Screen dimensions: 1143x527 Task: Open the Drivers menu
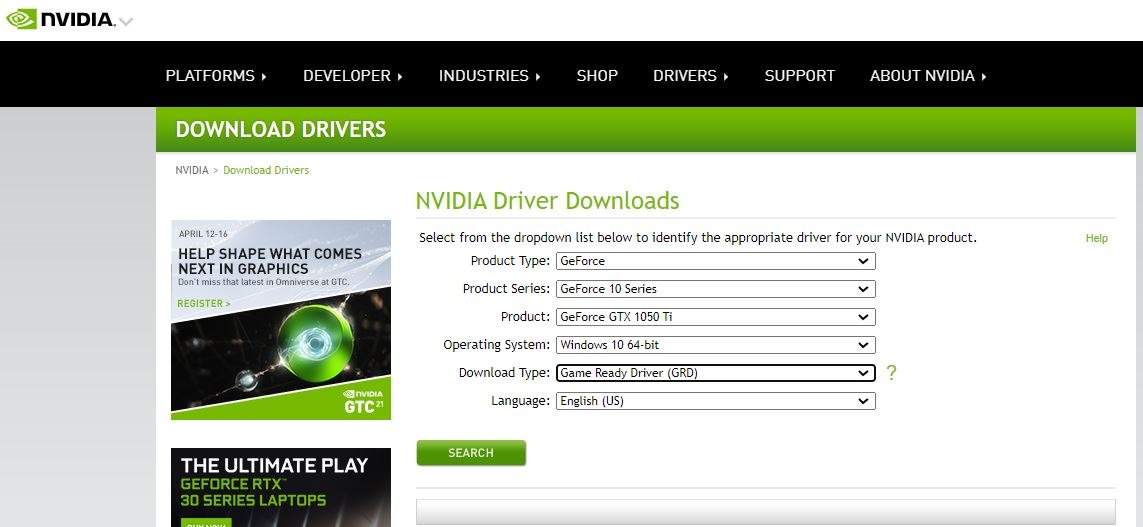(x=690, y=76)
